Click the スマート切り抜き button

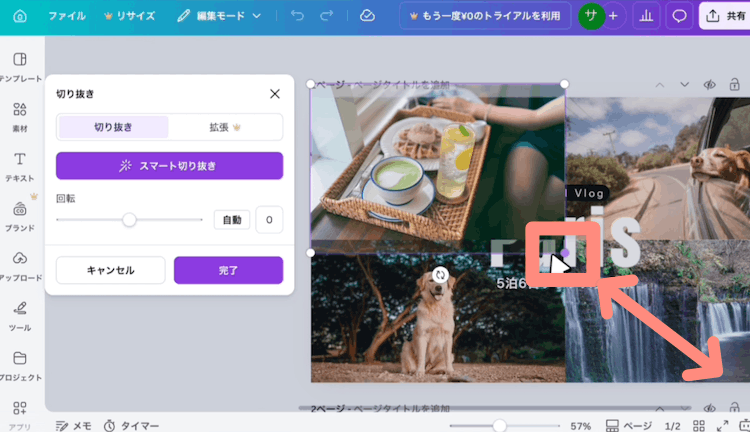click(169, 166)
